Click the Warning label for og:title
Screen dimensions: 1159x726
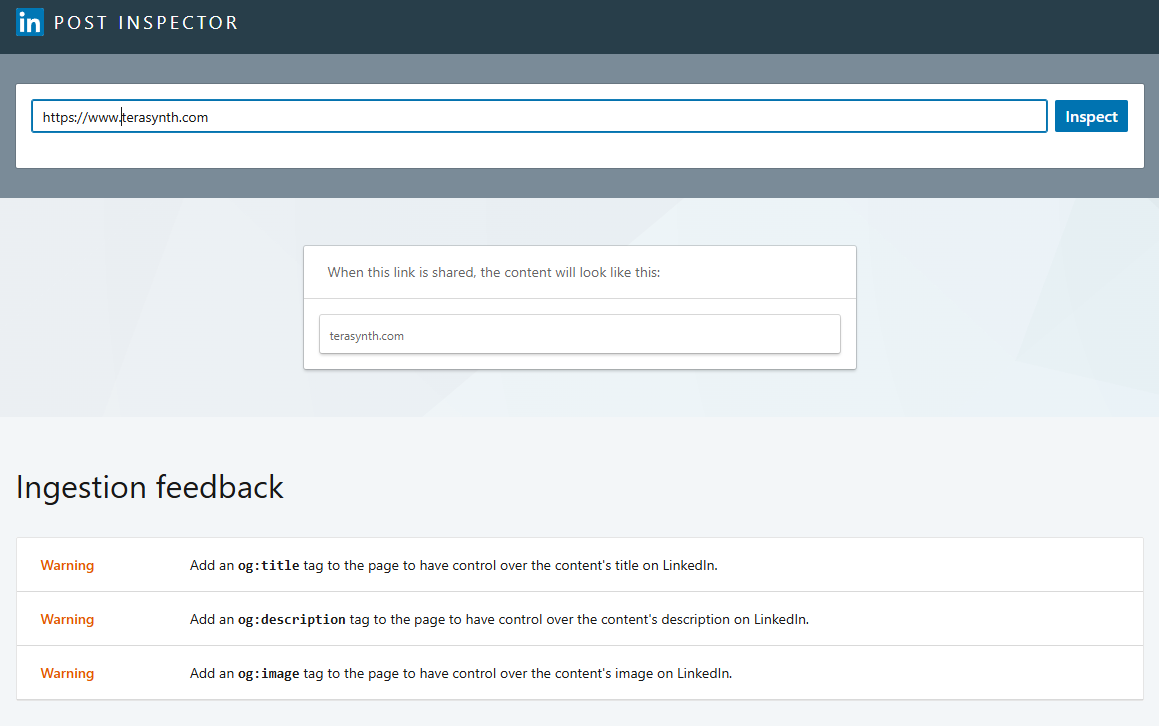coord(67,565)
